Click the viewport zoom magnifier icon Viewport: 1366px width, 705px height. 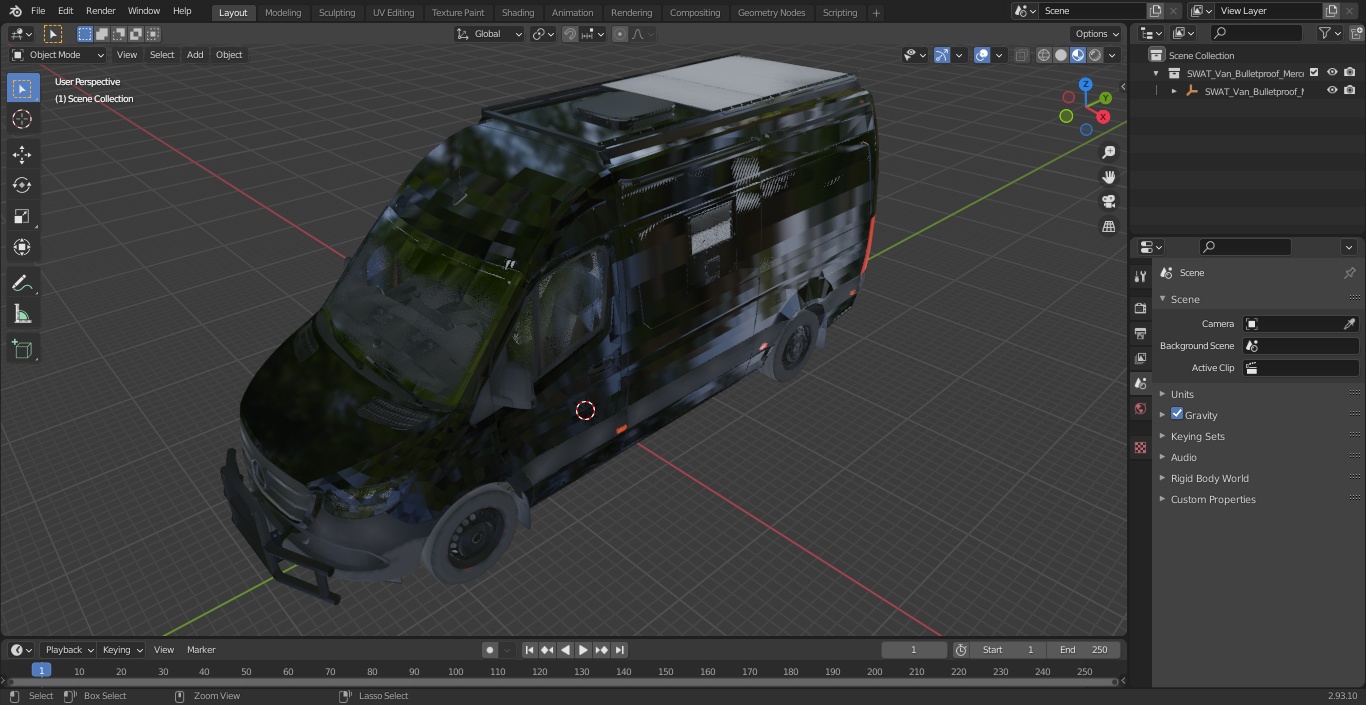point(1109,152)
